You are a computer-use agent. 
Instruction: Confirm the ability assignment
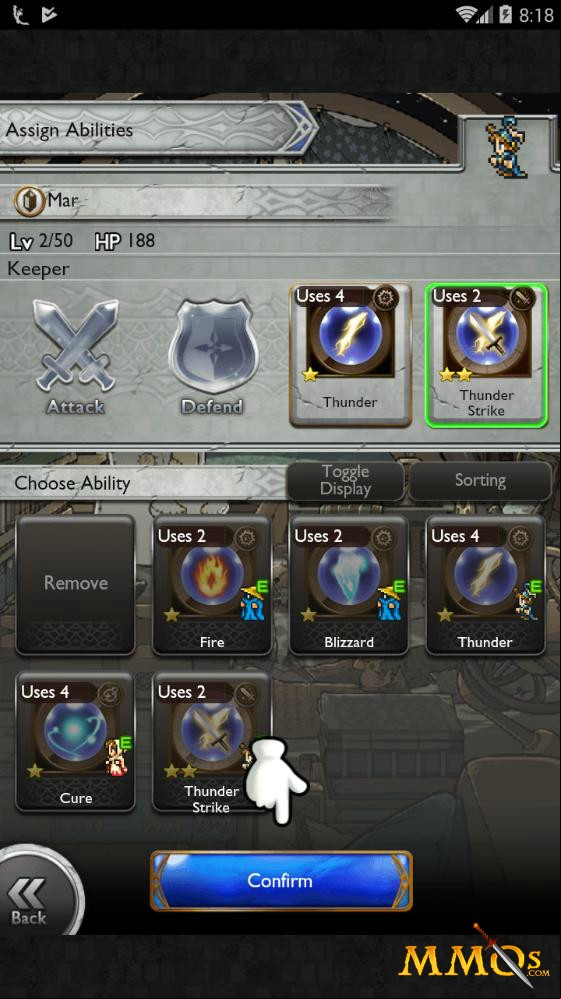(x=281, y=880)
